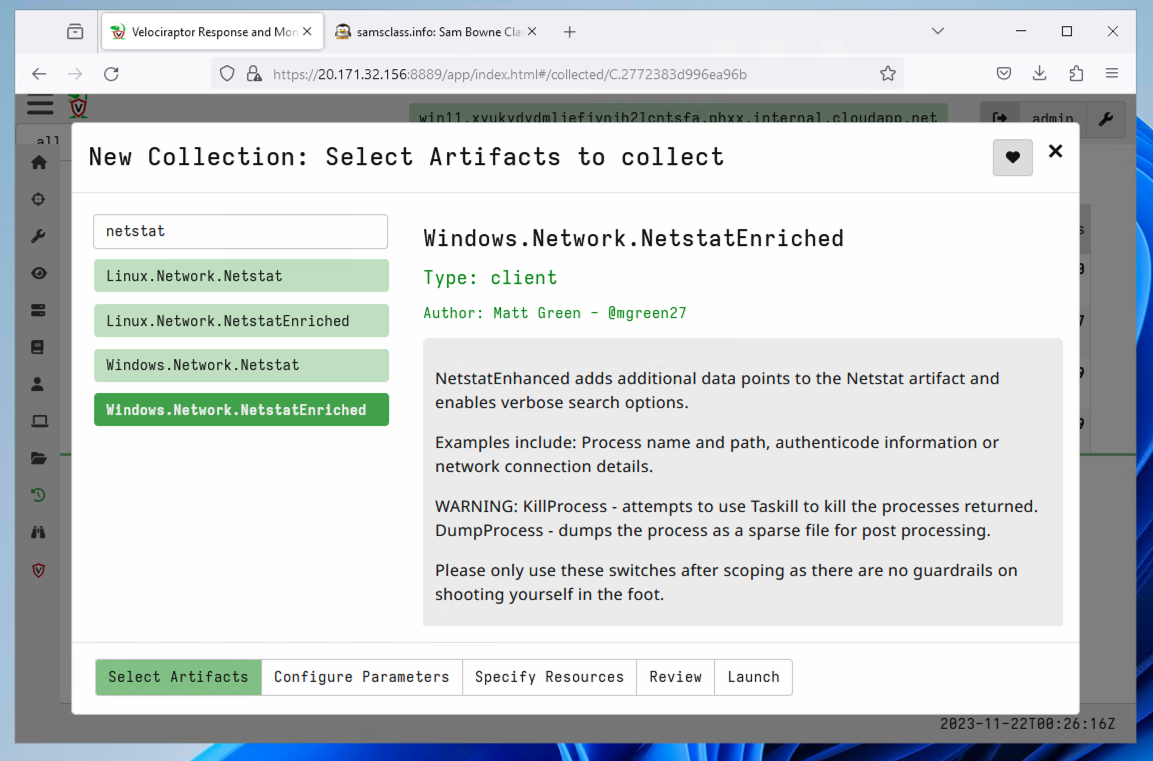Open Virtual Filesystem folder icon

click(39, 458)
